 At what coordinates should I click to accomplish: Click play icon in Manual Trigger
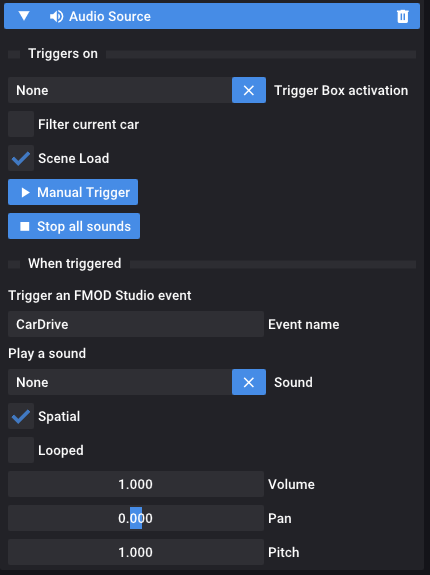[x=25, y=192]
